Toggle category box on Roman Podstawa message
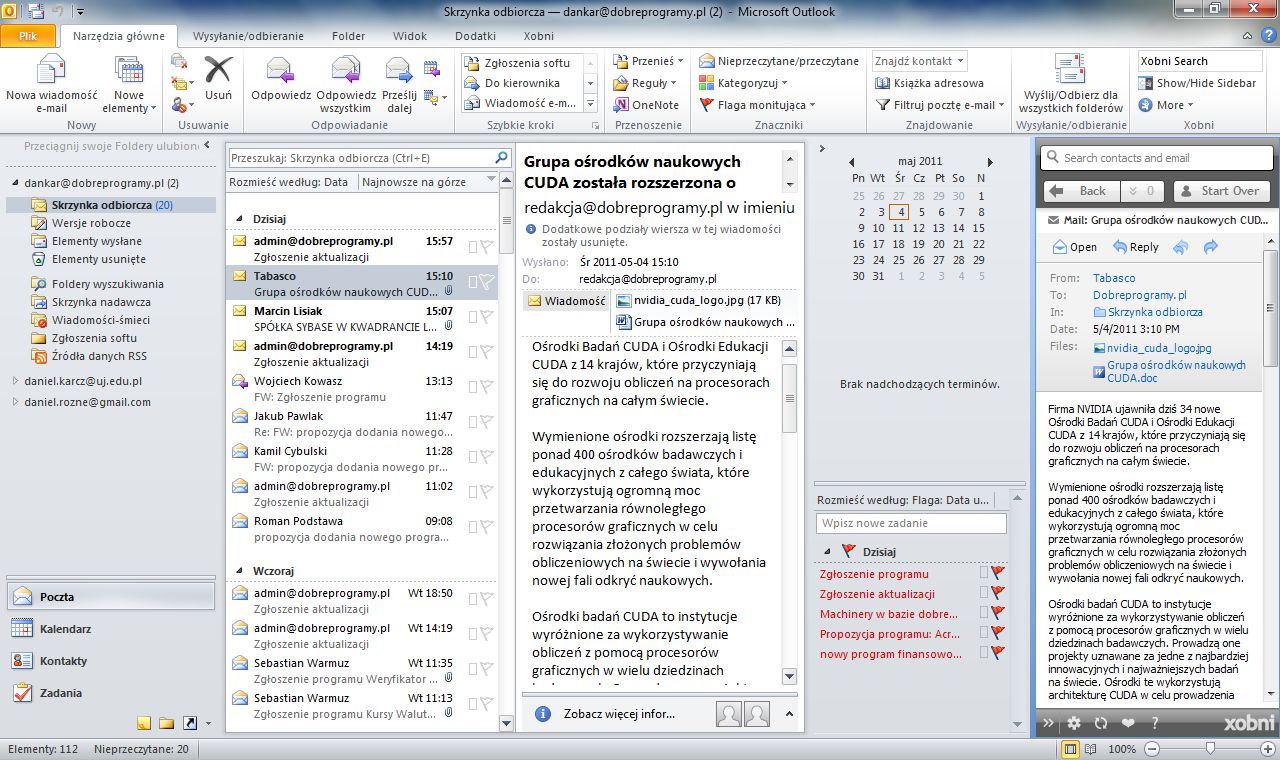1280x760 pixels. pos(473,526)
